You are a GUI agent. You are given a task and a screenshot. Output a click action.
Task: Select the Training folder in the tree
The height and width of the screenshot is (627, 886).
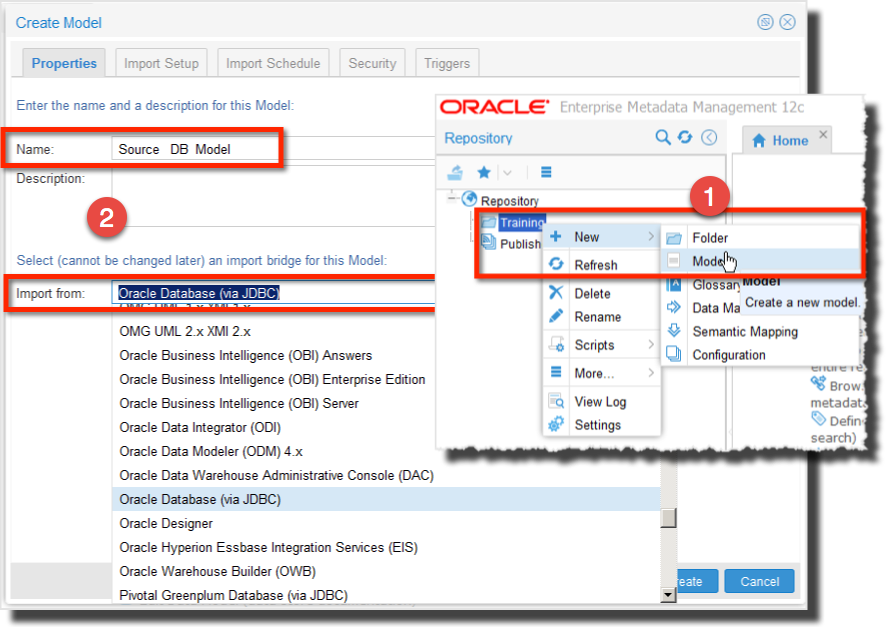point(521,223)
